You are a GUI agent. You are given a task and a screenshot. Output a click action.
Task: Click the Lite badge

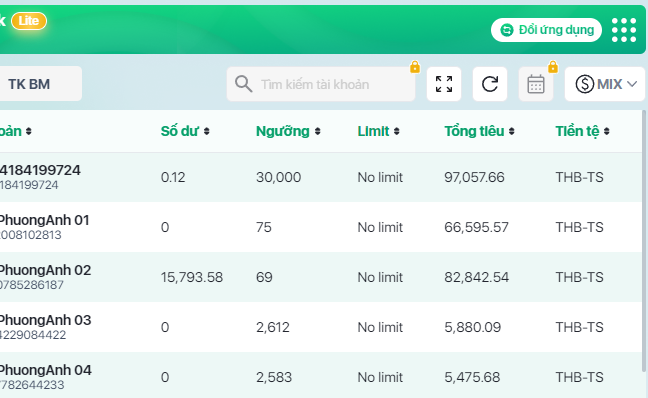pos(29,21)
